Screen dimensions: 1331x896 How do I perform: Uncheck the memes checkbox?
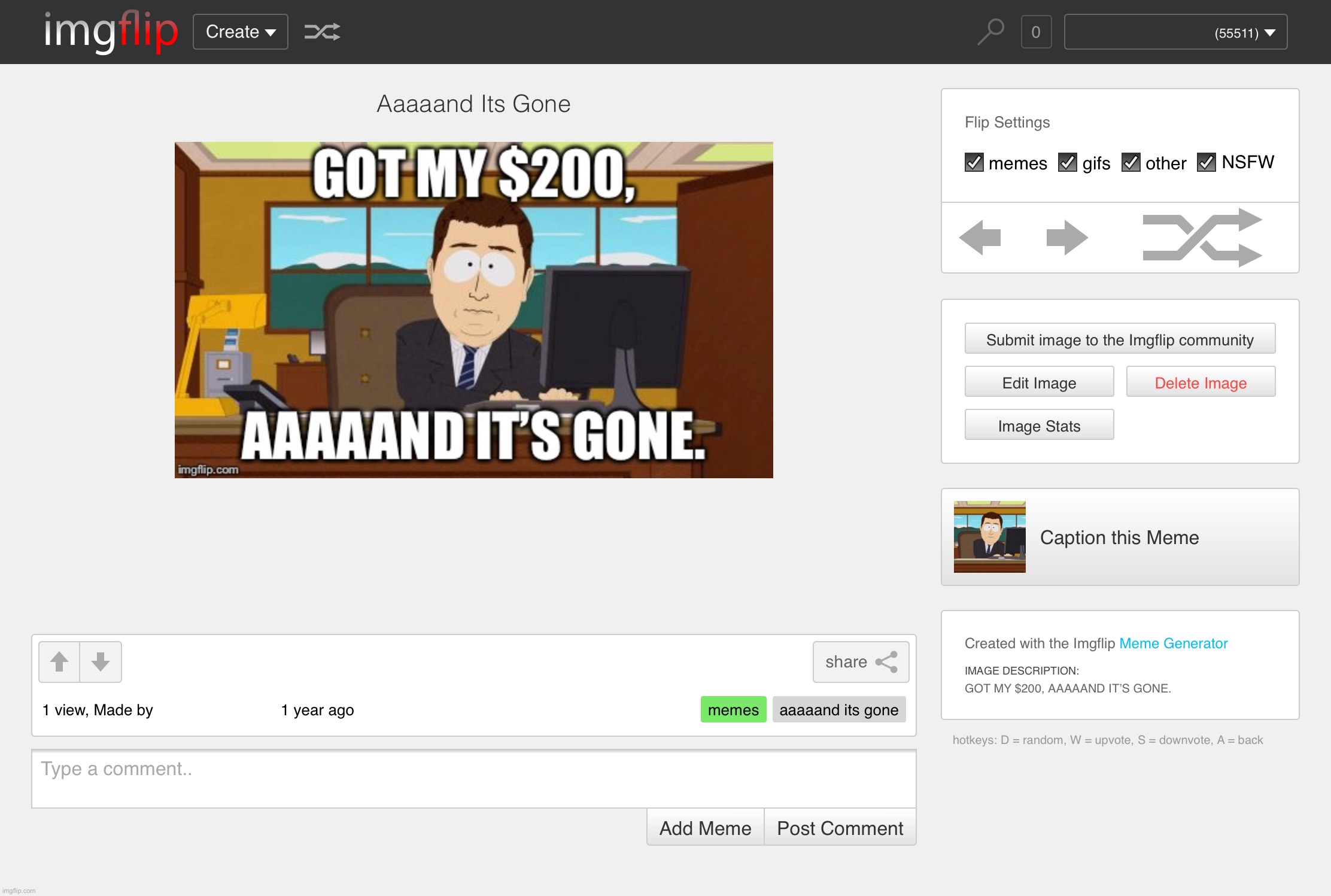pyautogui.click(x=974, y=162)
